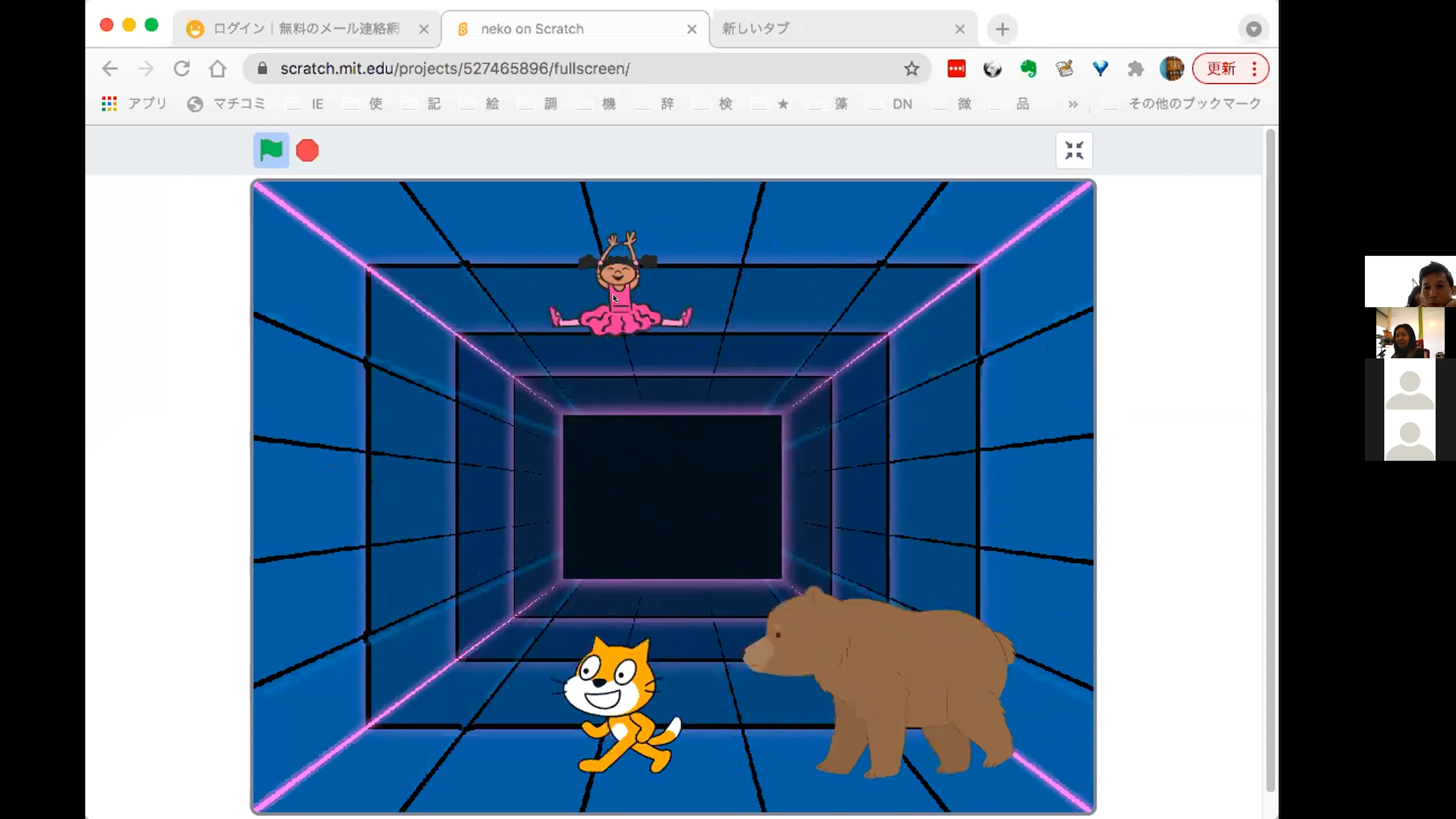Viewport: 1456px width, 819px height.
Task: Open the 機 bookmarks folder
Action: [596, 104]
